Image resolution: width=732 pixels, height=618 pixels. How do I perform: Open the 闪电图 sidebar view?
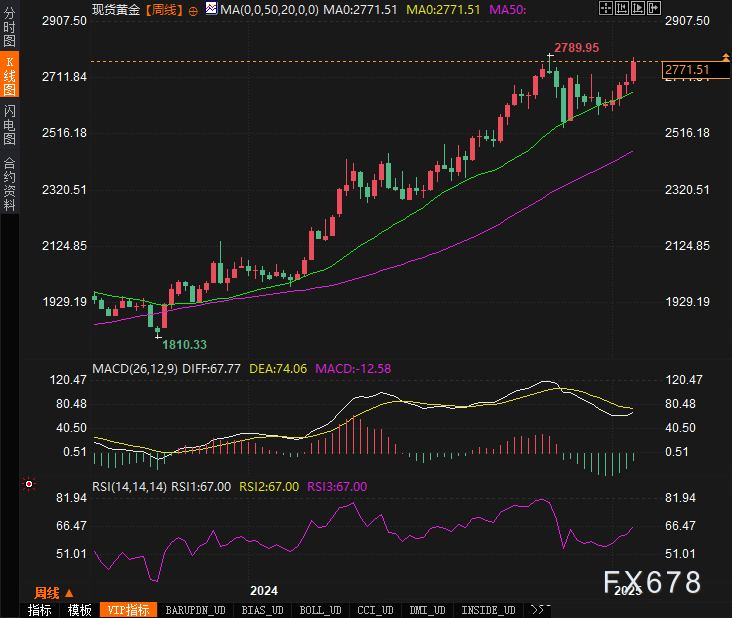[x=9, y=123]
